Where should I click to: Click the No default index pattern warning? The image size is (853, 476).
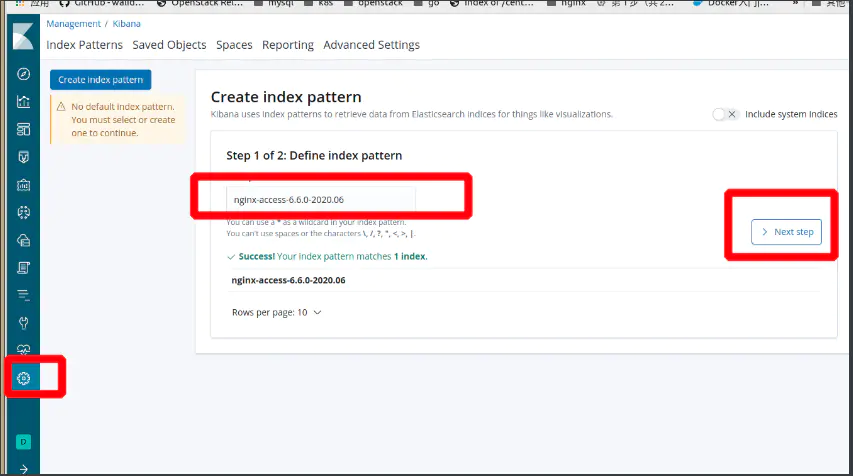pos(118,120)
